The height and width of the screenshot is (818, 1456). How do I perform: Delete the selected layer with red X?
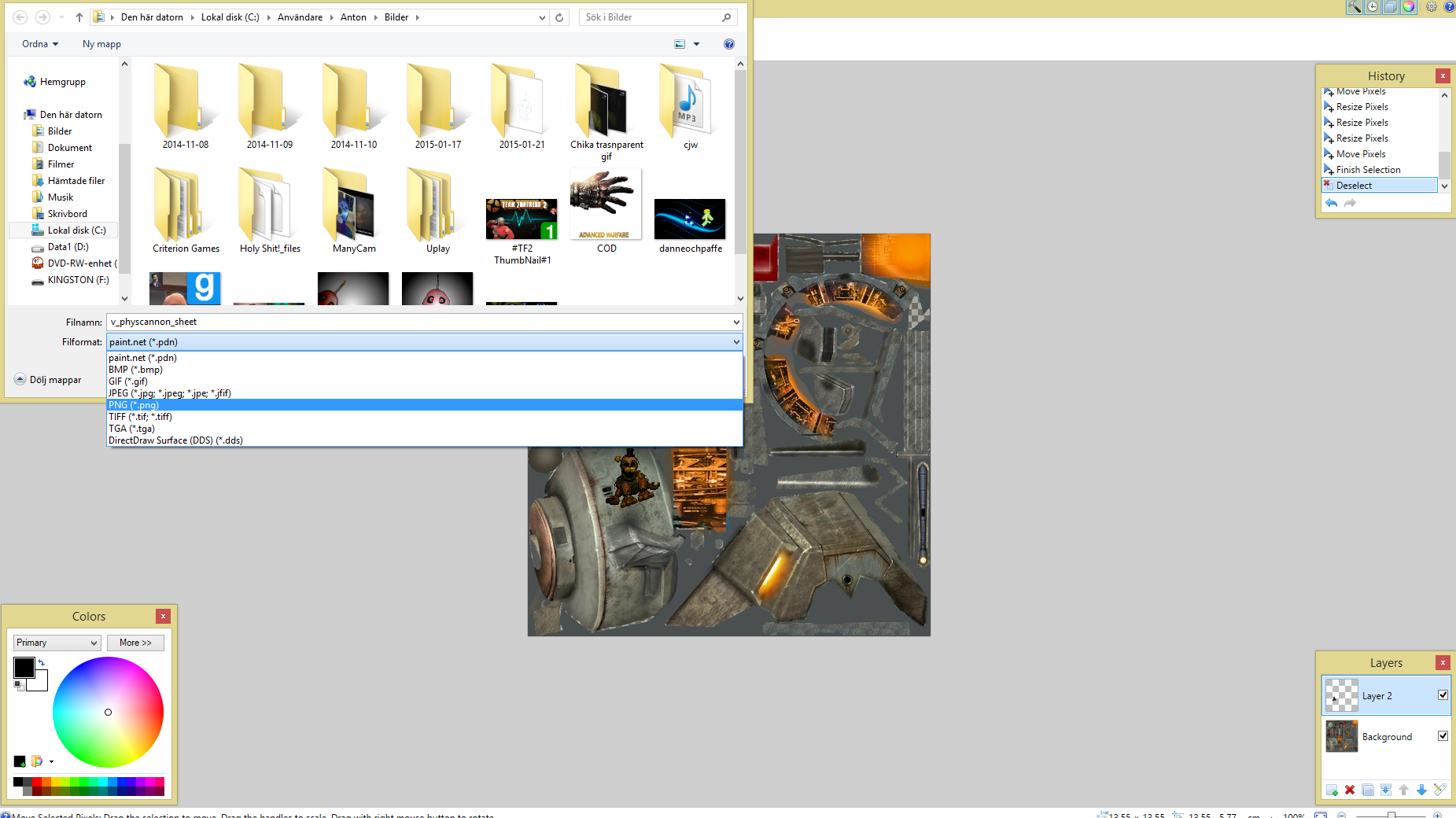[x=1350, y=790]
